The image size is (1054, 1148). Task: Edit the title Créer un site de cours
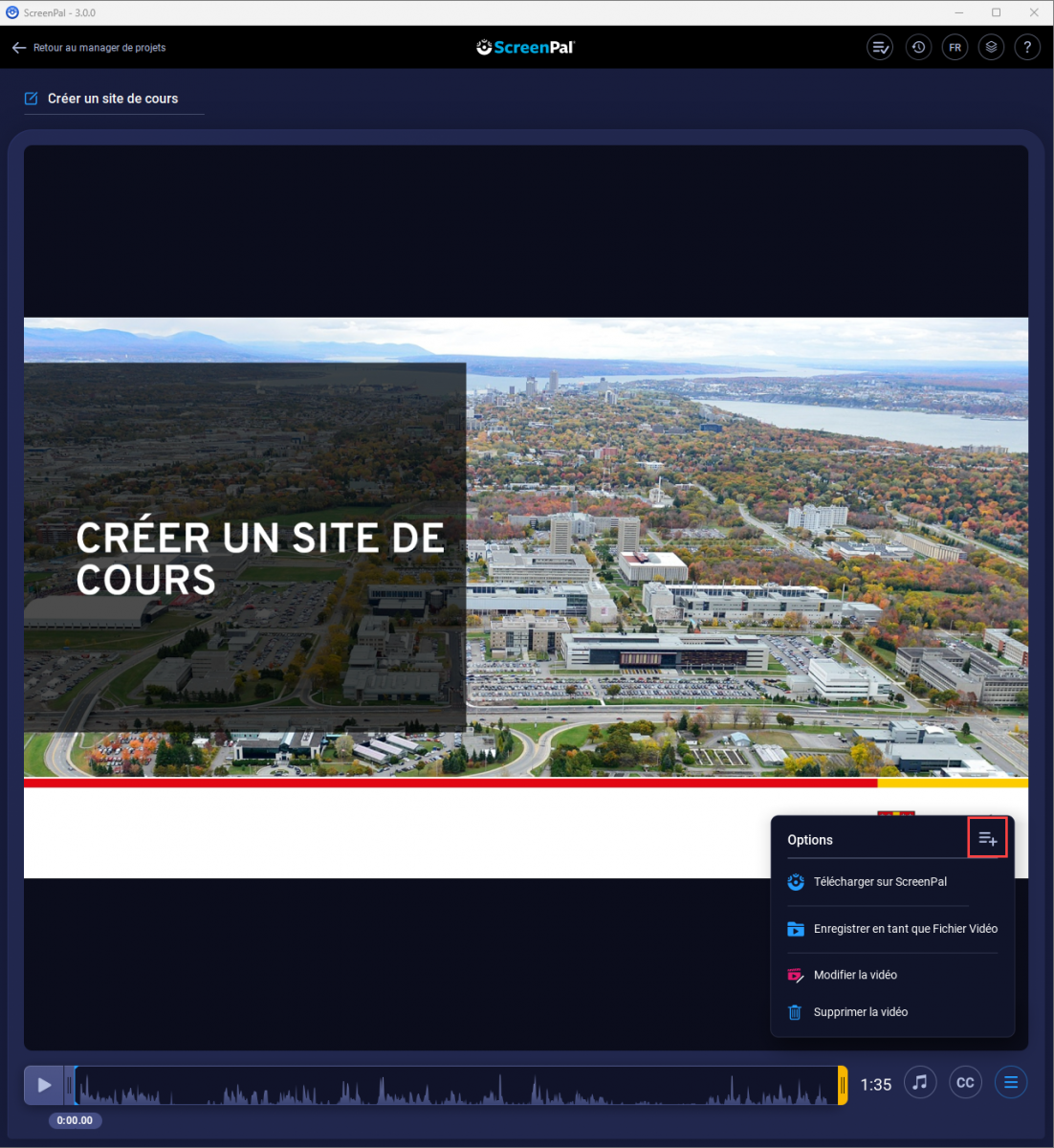(113, 99)
